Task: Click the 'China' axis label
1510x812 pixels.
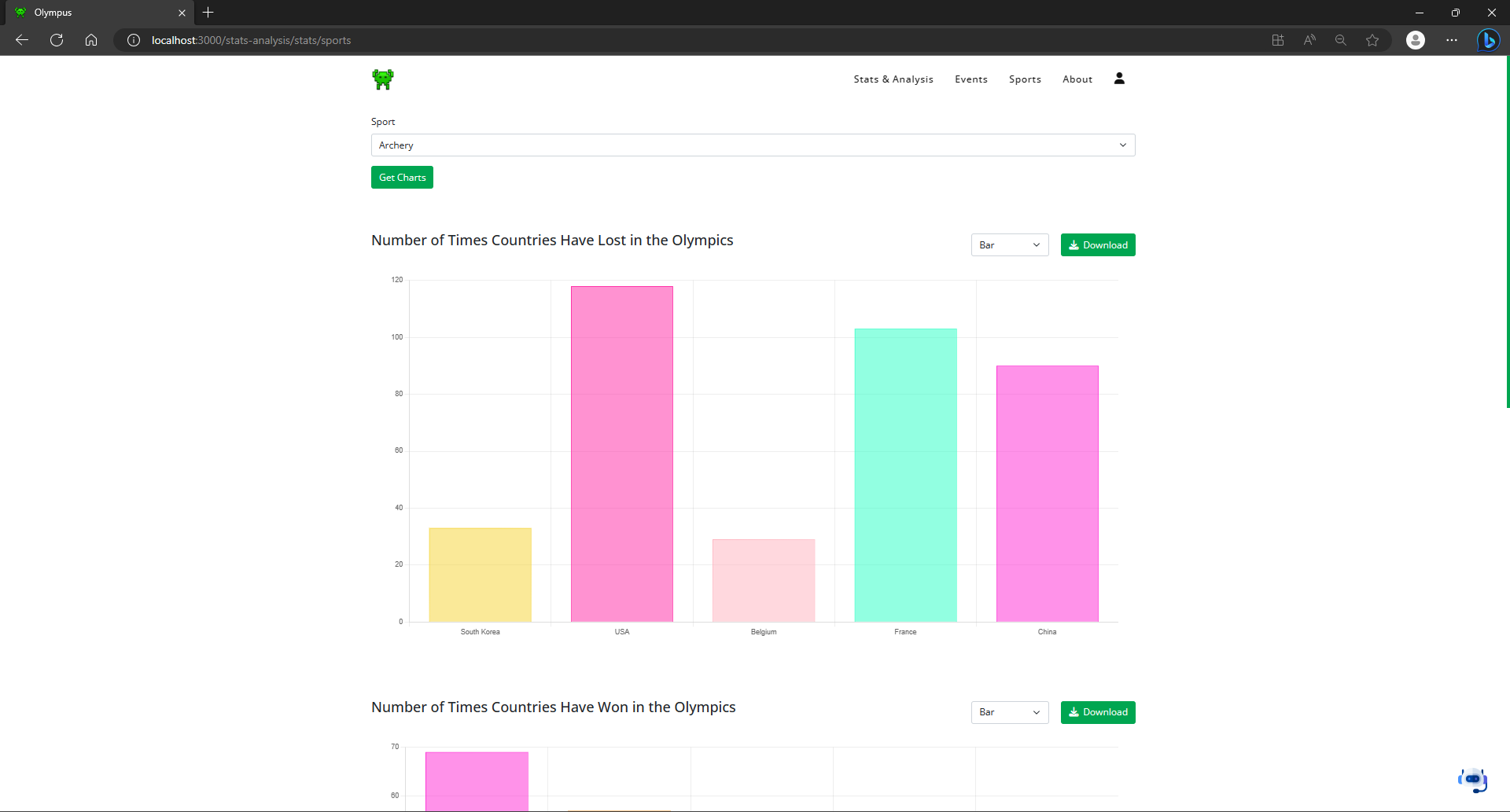Action: tap(1047, 632)
